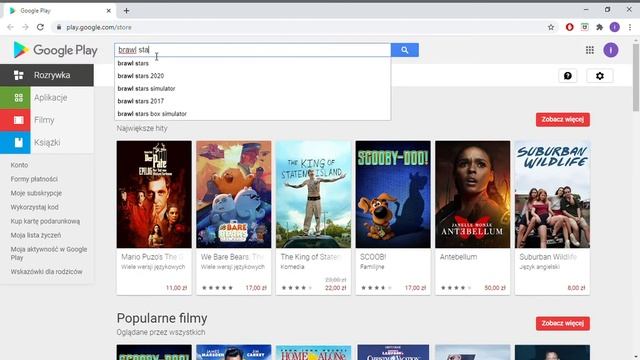Open Moje subskrypcje link
The width and height of the screenshot is (640, 360).
click(x=36, y=193)
